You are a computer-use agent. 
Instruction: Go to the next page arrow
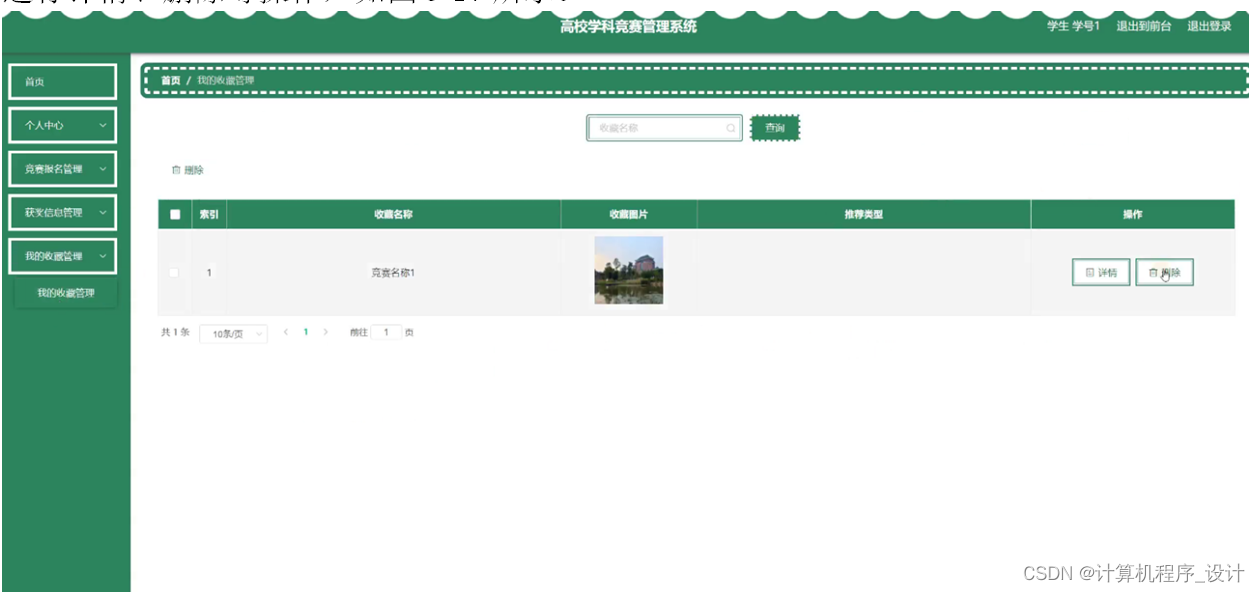[x=325, y=332]
